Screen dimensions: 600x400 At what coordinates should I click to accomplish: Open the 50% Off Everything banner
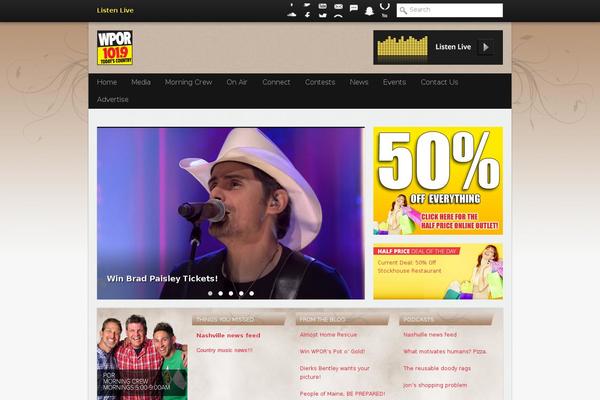(438, 181)
